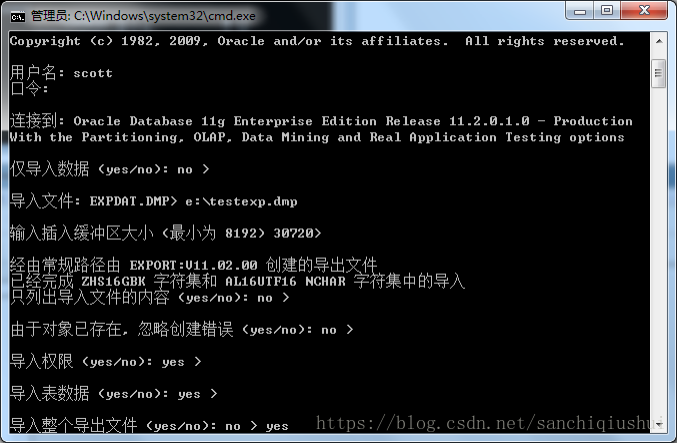This screenshot has height=443, width=677.
Task: Minimize the cmd.exe window
Action: pyautogui.click(x=580, y=10)
